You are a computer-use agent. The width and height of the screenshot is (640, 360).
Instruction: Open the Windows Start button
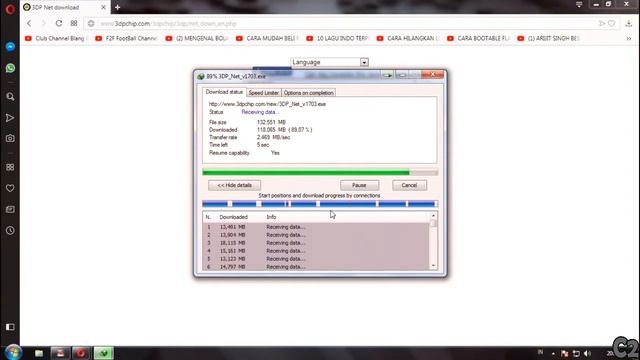click(13, 353)
